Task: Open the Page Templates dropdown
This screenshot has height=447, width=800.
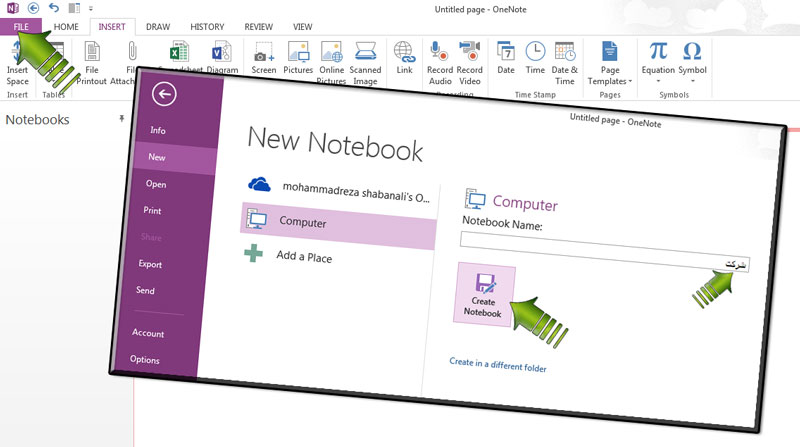Action: coord(610,63)
